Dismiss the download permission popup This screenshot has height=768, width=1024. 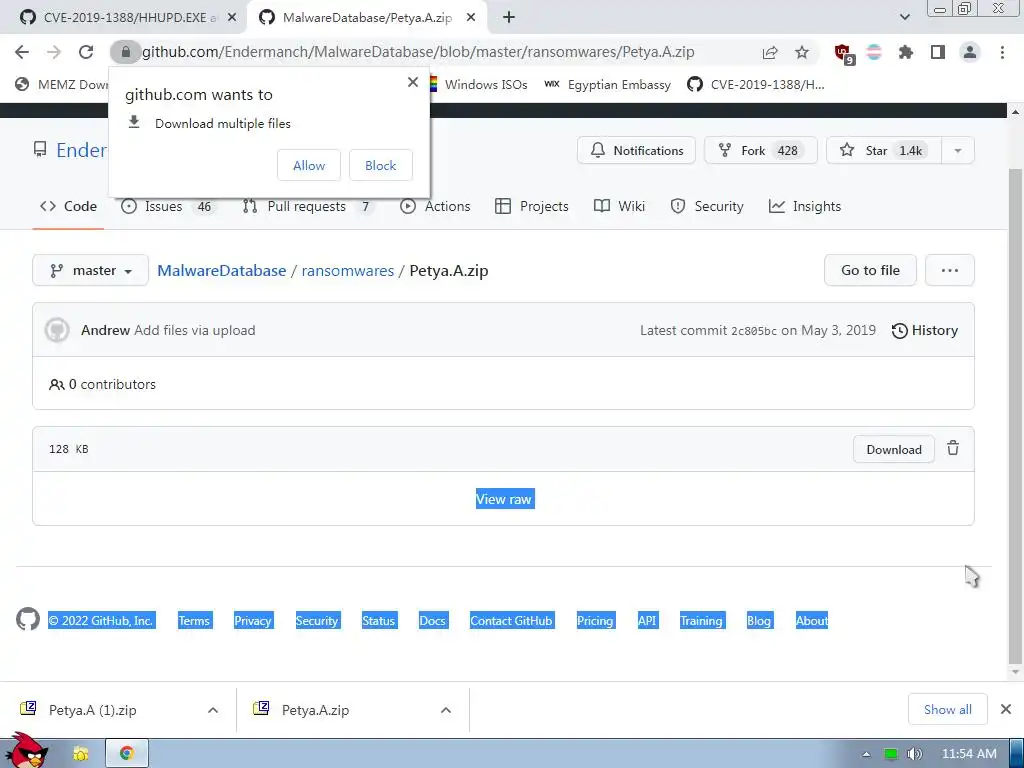click(413, 82)
